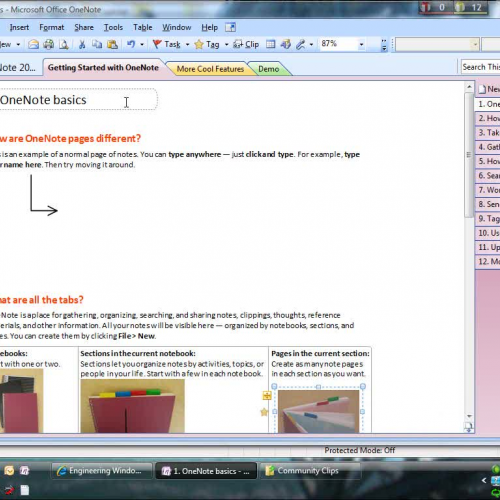Expand toolbar options overflow arrow
This screenshot has width=500, height=500.
(x=384, y=45)
